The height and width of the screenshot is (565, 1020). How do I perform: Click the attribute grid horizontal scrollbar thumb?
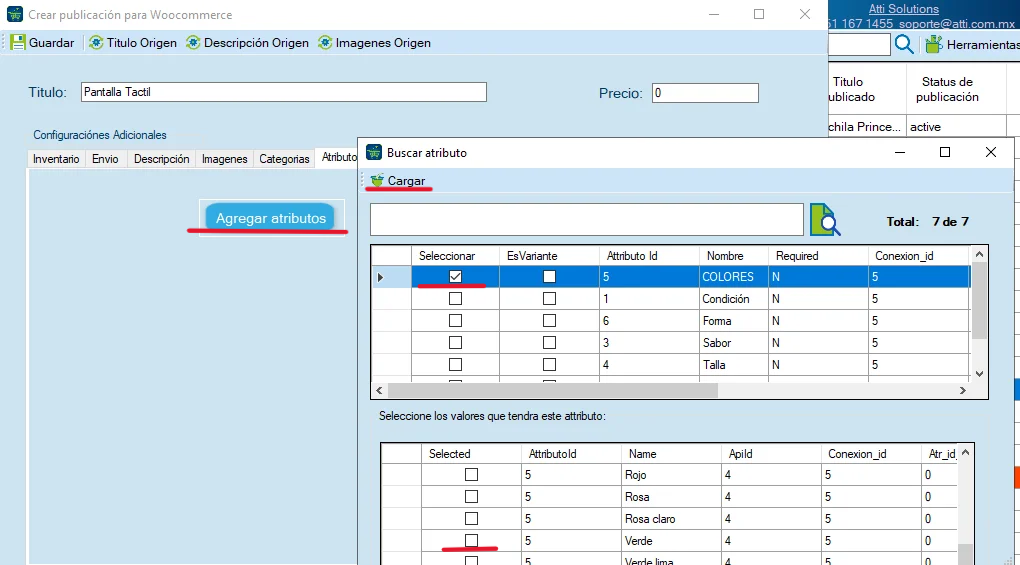click(x=553, y=391)
